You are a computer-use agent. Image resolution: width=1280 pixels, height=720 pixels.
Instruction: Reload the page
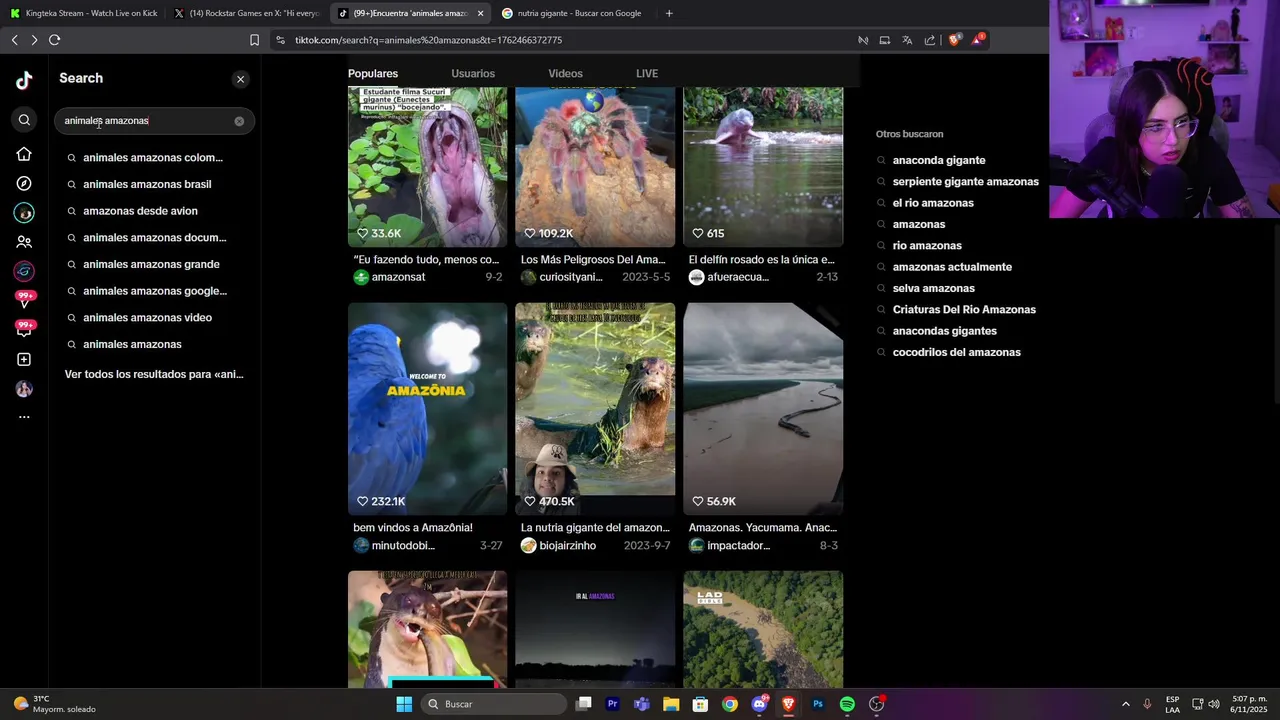55,40
